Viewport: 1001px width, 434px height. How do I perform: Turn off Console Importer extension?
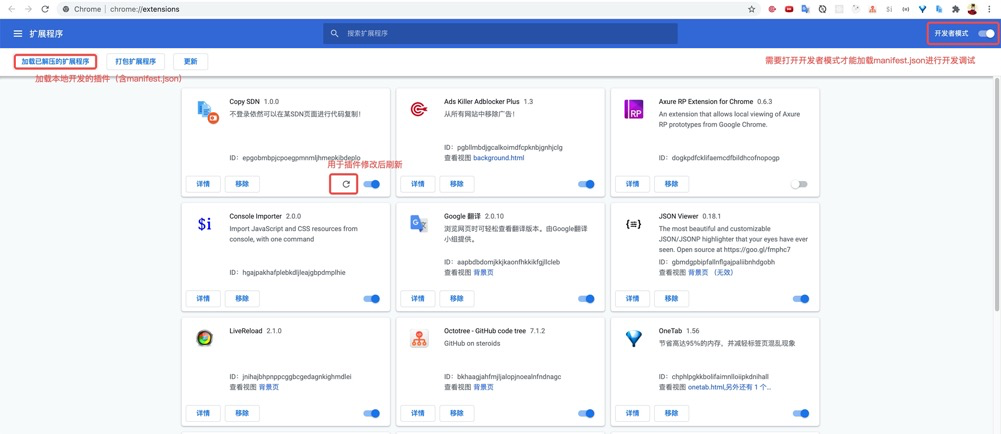372,299
